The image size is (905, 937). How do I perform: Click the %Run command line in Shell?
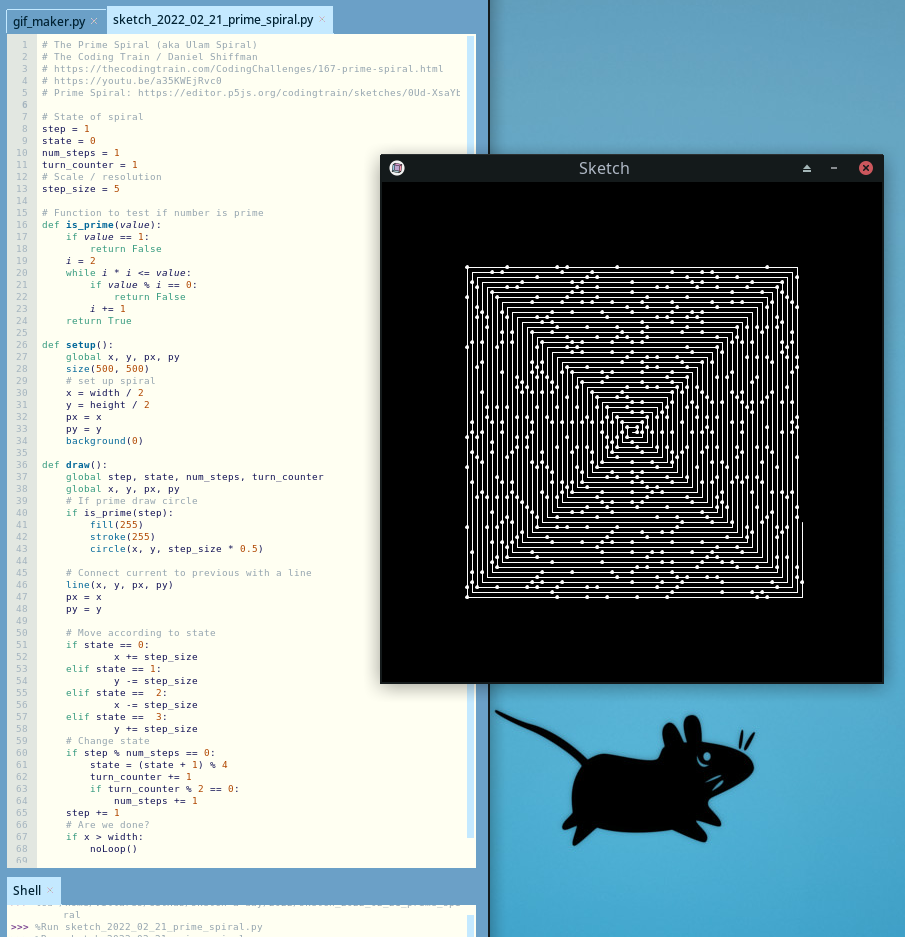click(150, 927)
